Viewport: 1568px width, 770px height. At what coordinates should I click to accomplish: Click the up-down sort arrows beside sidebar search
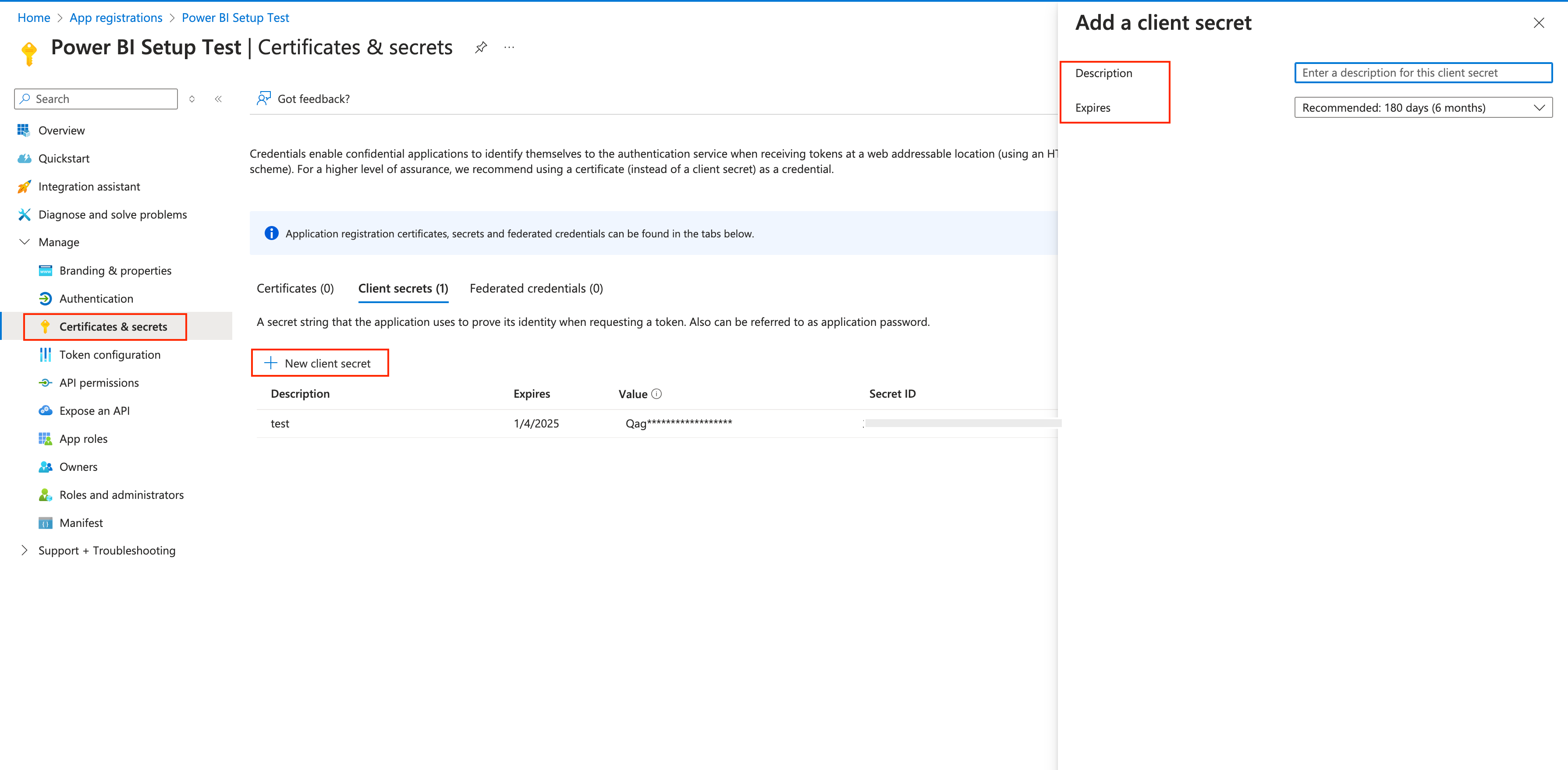(x=192, y=99)
